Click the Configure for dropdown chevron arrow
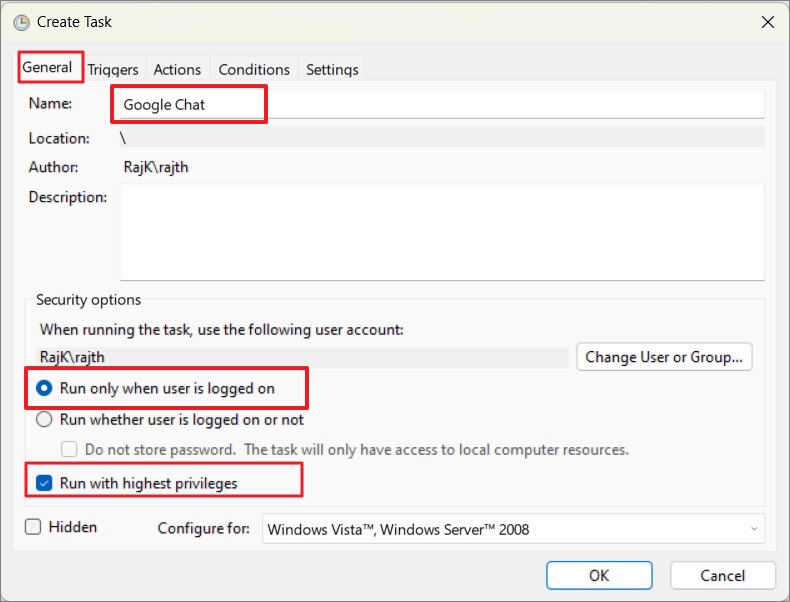 point(754,529)
